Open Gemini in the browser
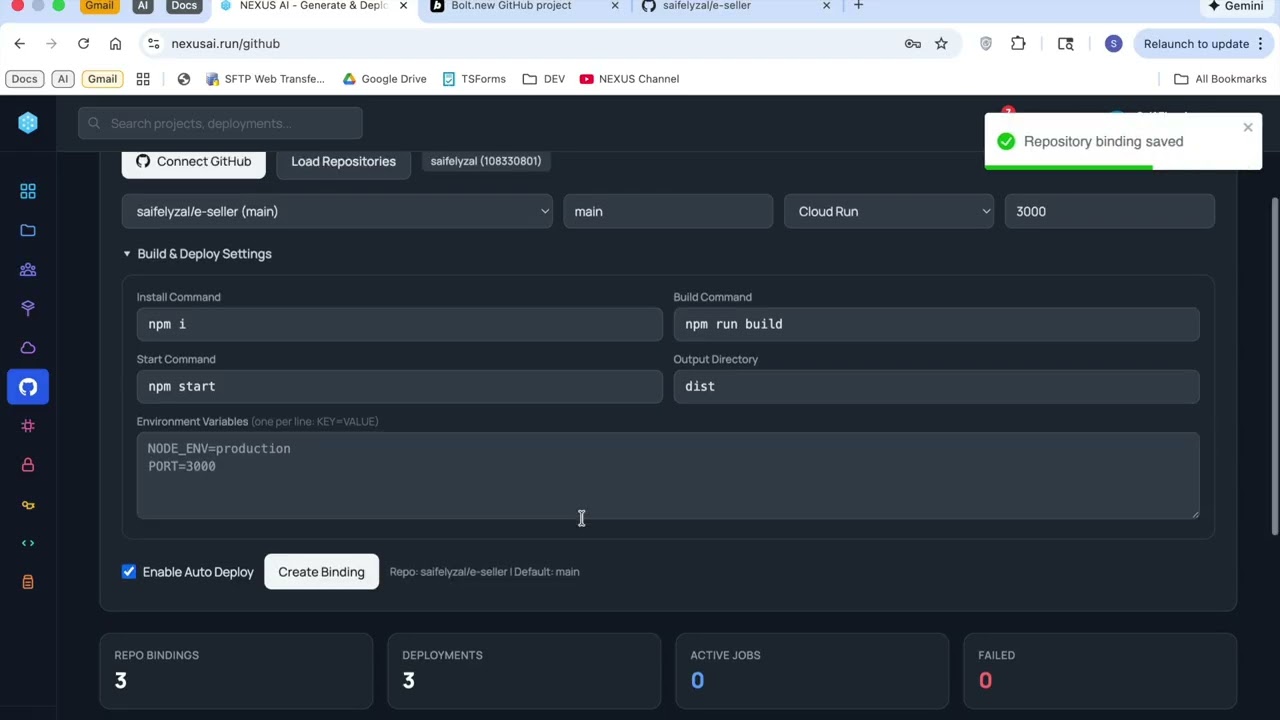 pyautogui.click(x=1235, y=6)
